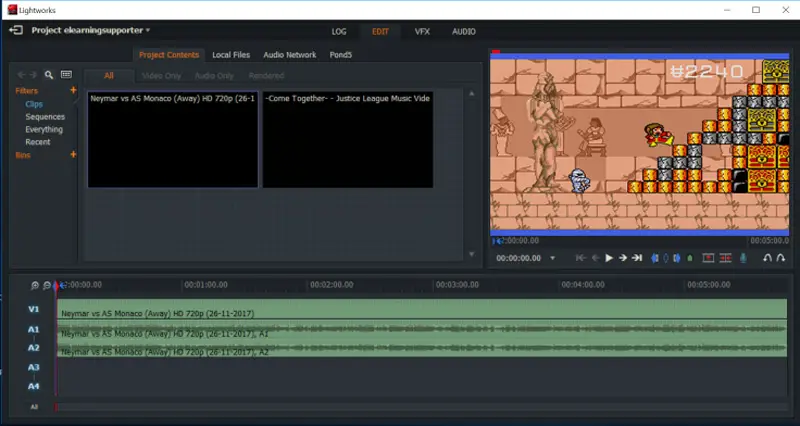This screenshot has height=426, width=800.
Task: Click the redo arrow icon
Action: (781, 258)
